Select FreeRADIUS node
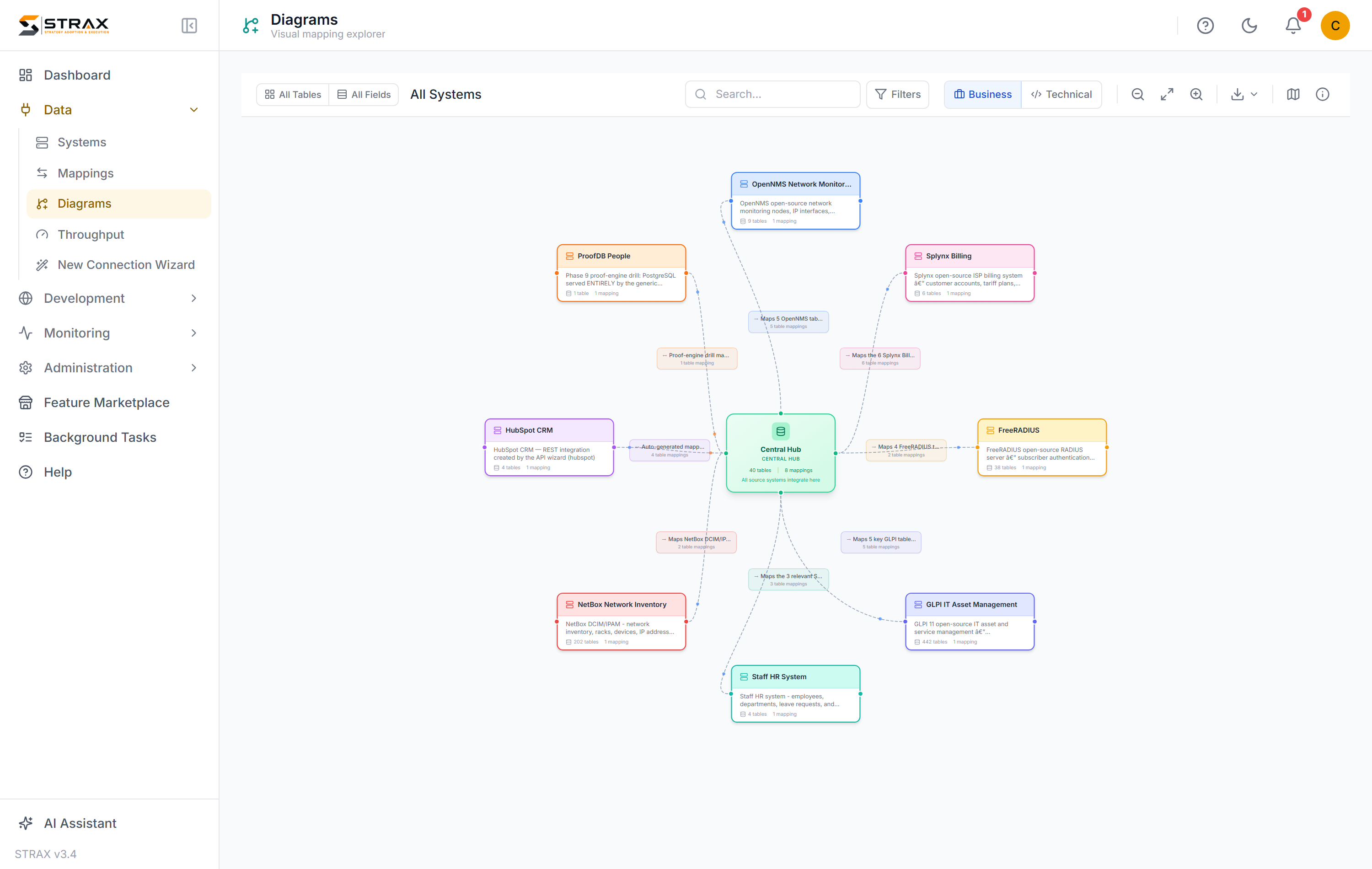The width and height of the screenshot is (1372, 869). (x=1042, y=447)
